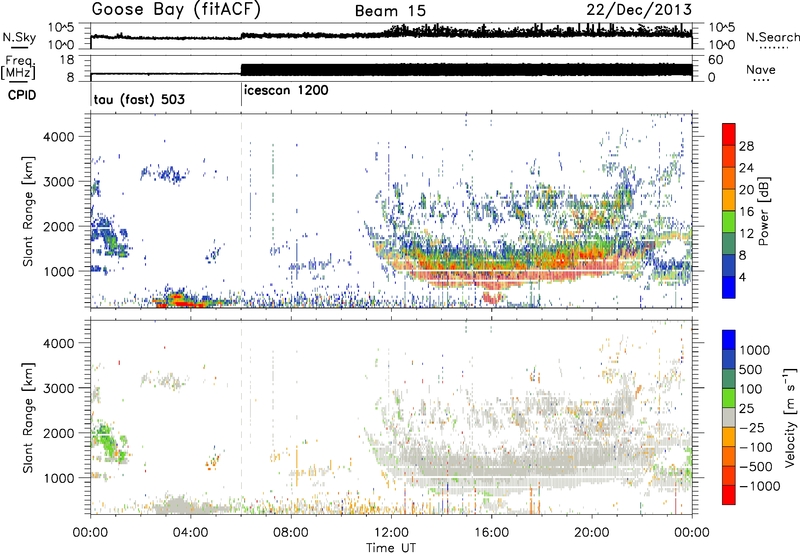Click the '28' tick on Power colorbar
800x554 pixels.
pyautogui.click(x=746, y=146)
